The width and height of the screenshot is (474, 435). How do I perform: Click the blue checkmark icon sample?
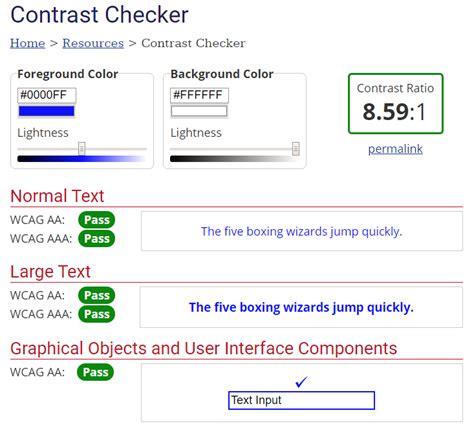click(301, 382)
